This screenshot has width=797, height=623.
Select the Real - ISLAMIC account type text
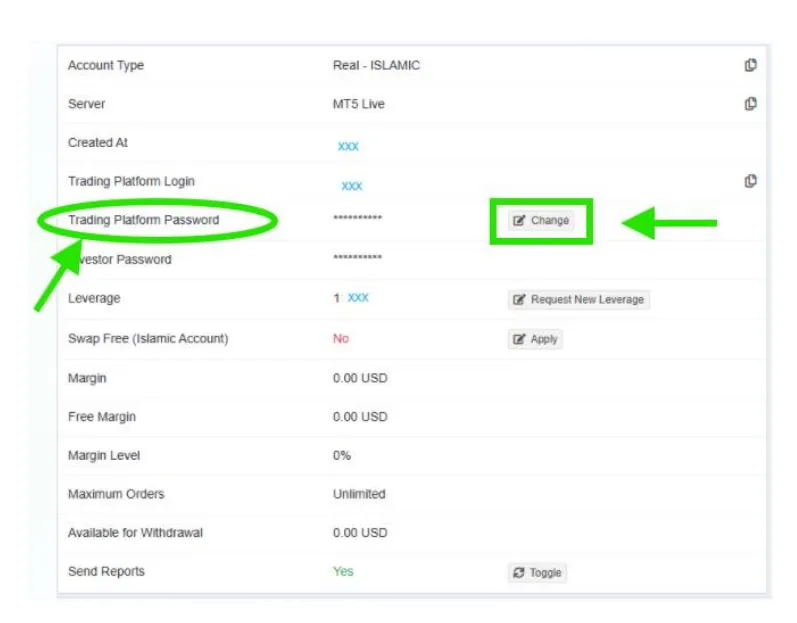(376, 66)
